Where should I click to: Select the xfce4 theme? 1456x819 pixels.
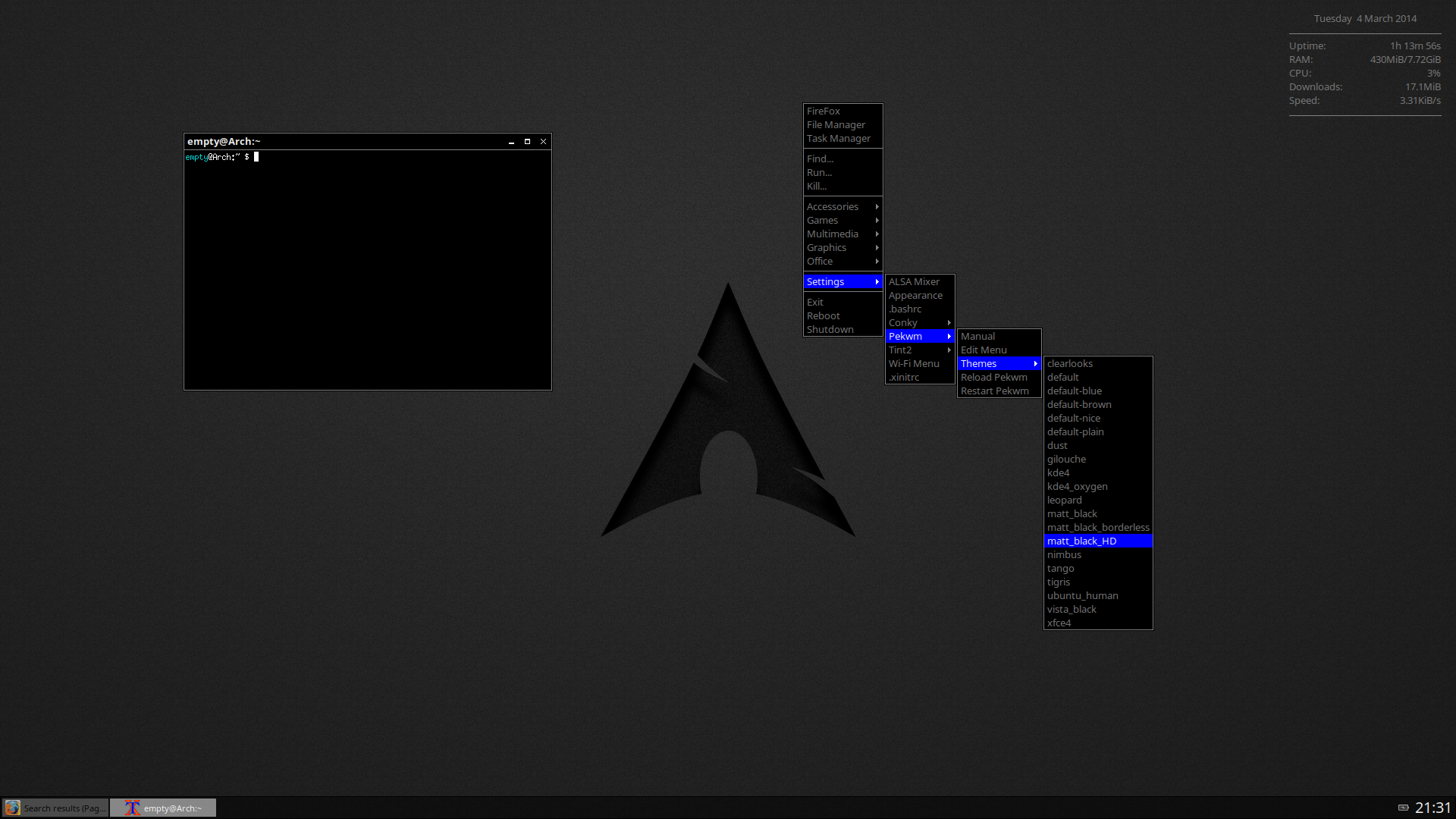[1098, 623]
